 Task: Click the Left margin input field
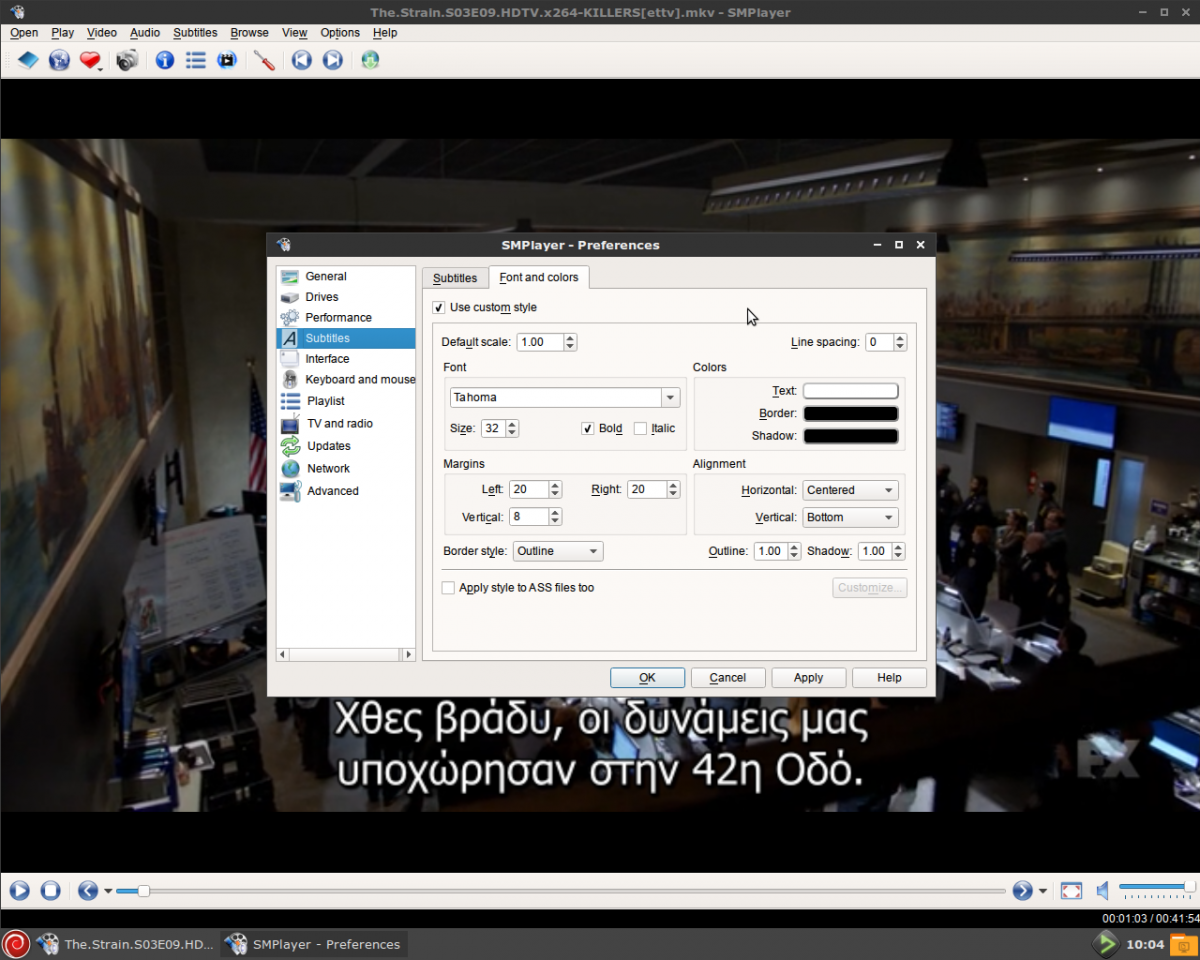click(528, 490)
